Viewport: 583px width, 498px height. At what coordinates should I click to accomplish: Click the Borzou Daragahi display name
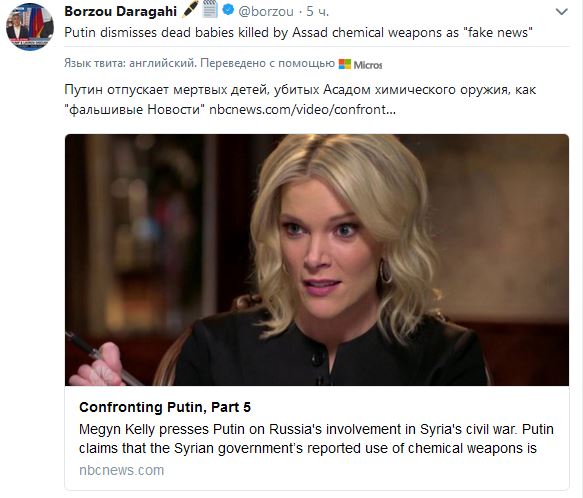(120, 12)
